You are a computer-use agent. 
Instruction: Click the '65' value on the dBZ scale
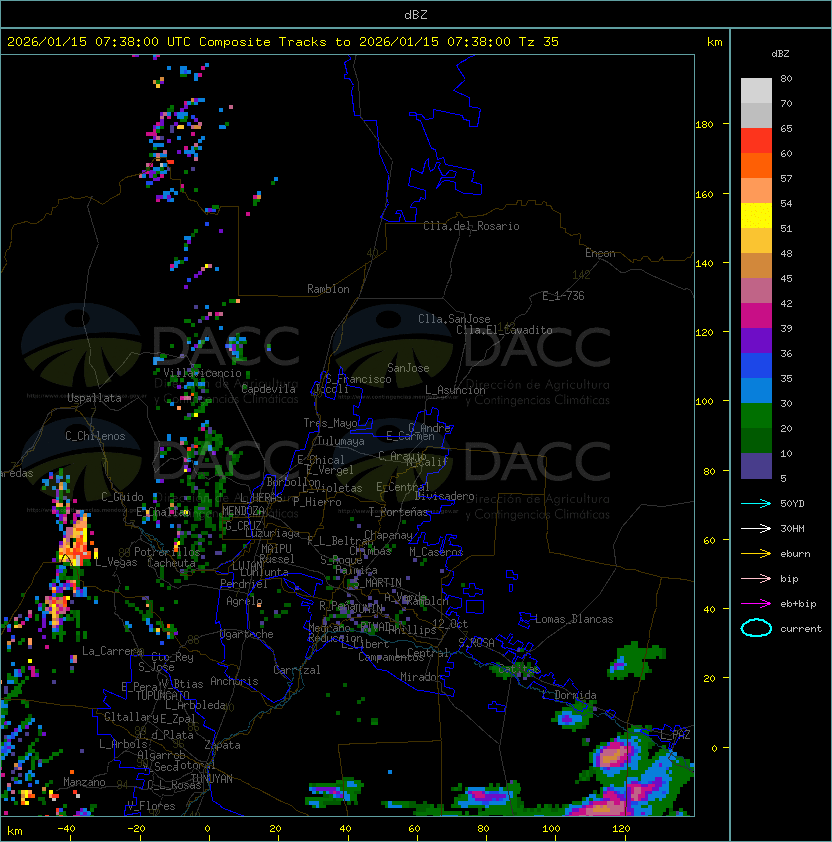point(786,128)
